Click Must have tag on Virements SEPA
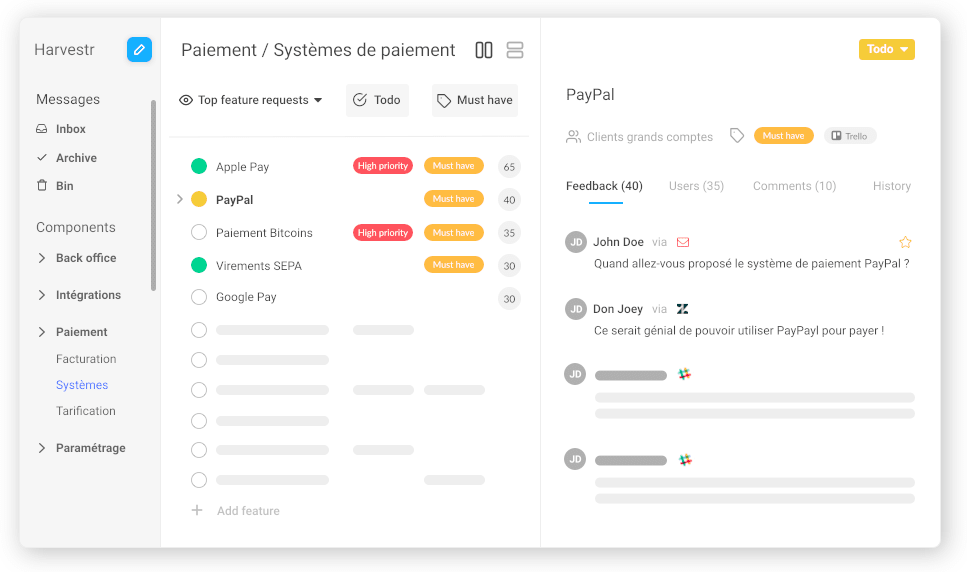This screenshot has height=572, width=967. pyautogui.click(x=453, y=264)
